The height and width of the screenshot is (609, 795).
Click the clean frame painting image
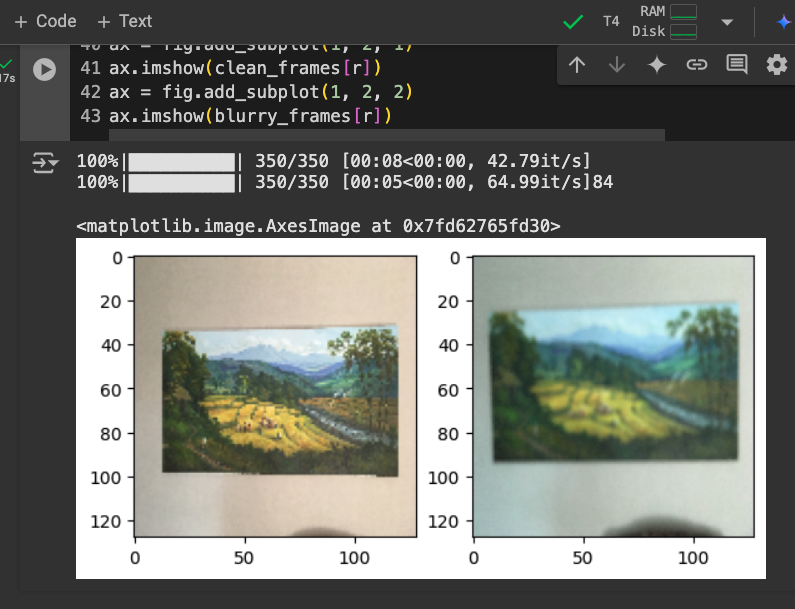coord(280,400)
